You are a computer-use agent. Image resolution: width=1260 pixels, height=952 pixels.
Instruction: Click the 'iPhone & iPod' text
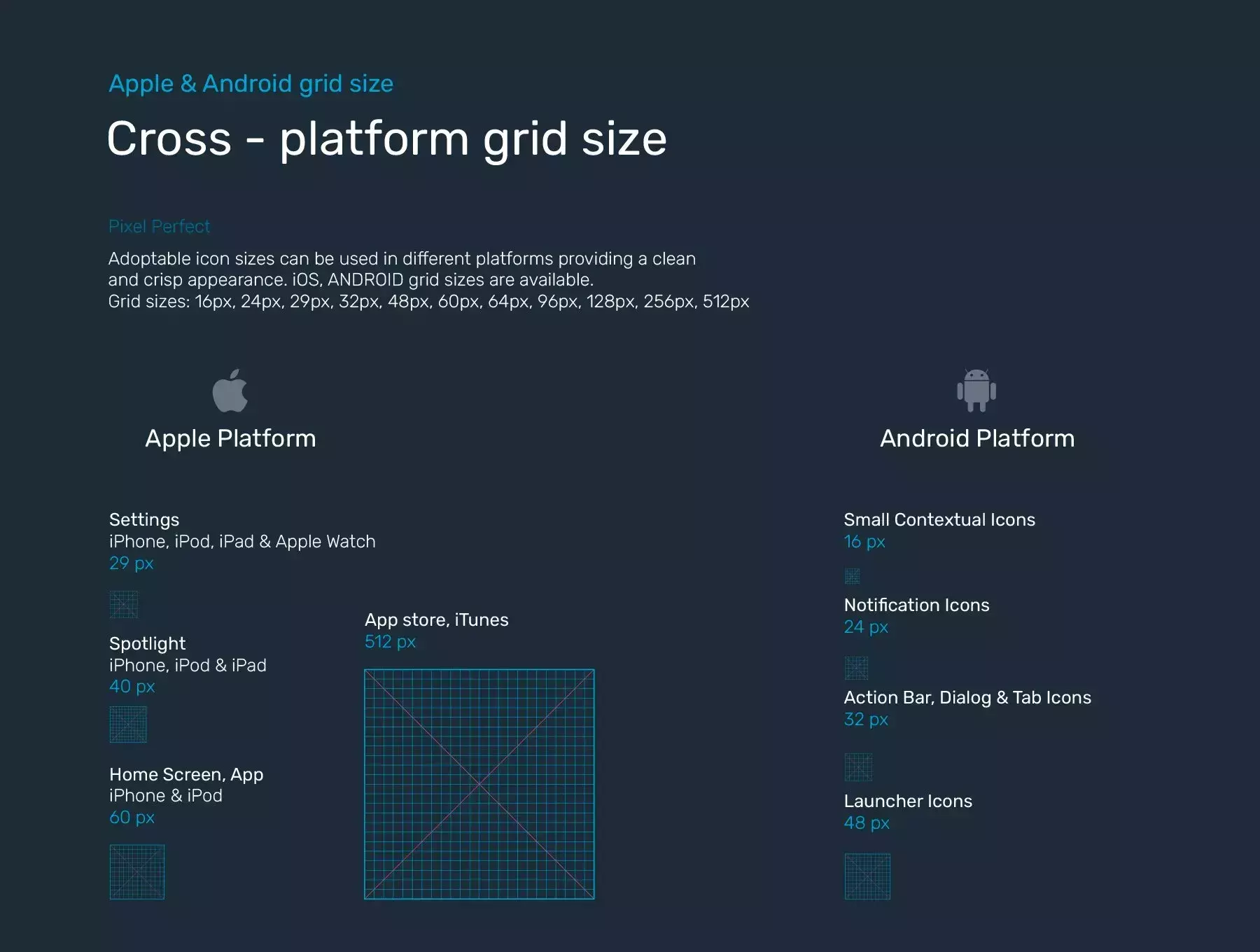point(166,795)
